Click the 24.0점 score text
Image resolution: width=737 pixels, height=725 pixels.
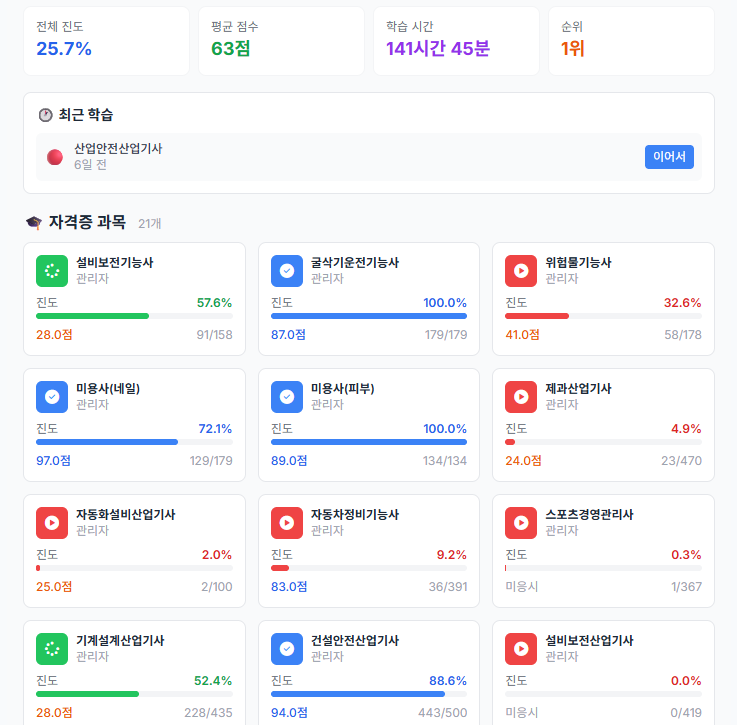pyautogui.click(x=523, y=461)
